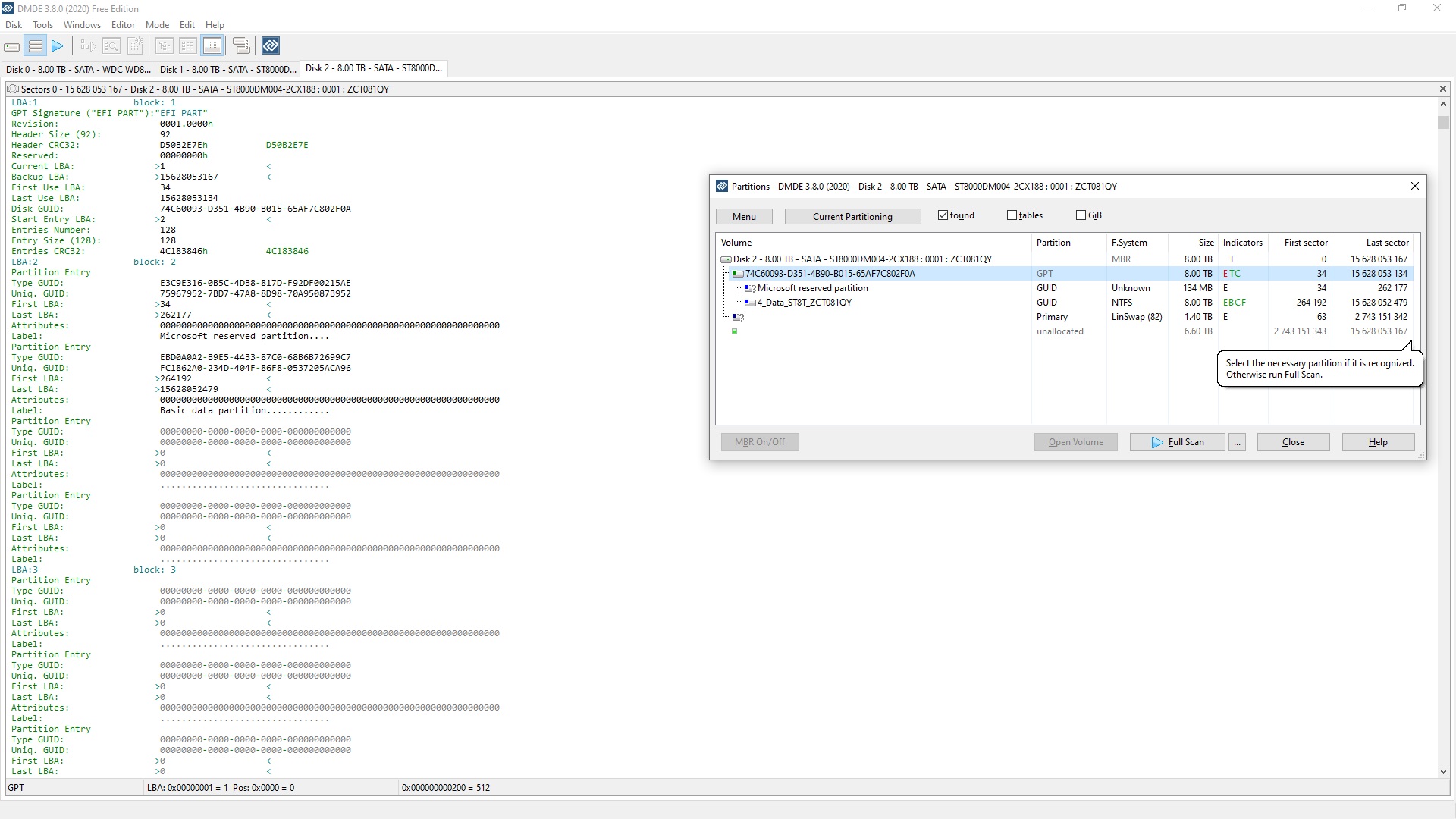
Task: Click the blue DMDE logo toolbar icon
Action: pyautogui.click(x=271, y=46)
